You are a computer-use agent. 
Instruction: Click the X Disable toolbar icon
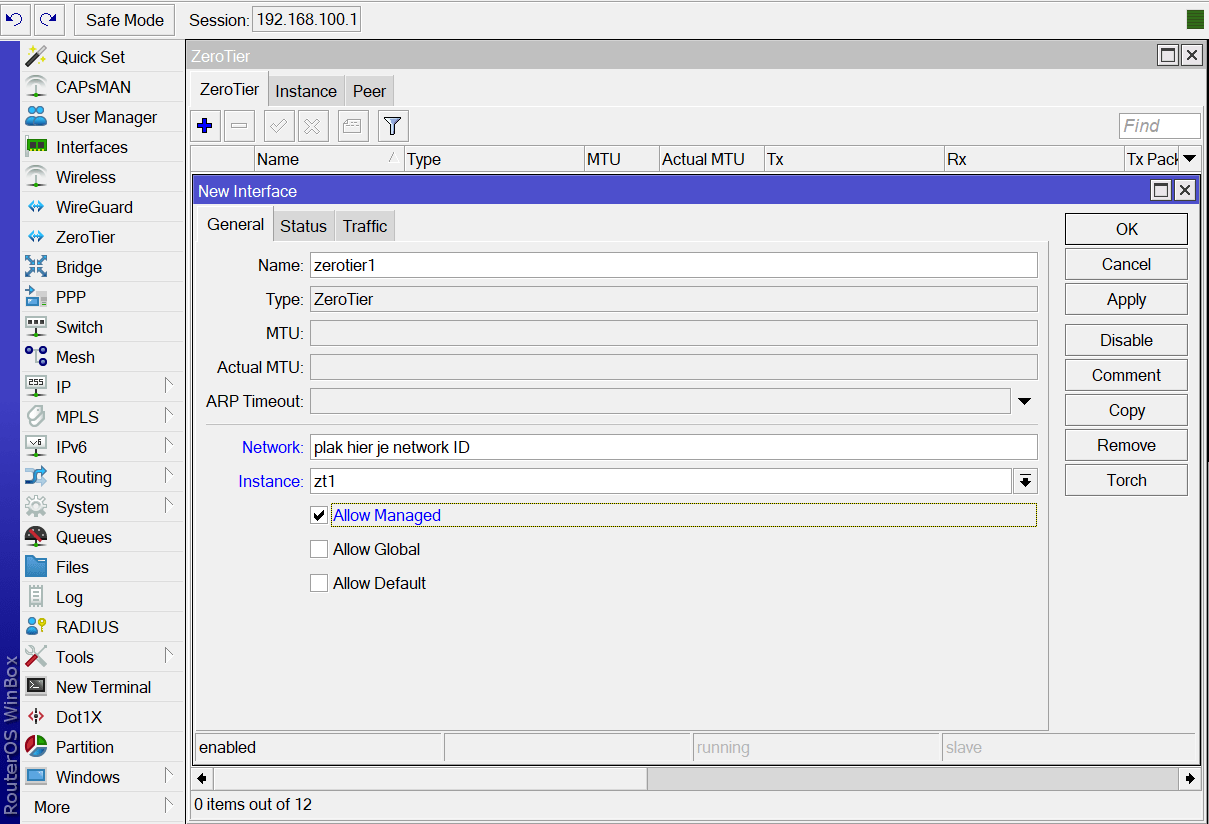click(x=312, y=126)
